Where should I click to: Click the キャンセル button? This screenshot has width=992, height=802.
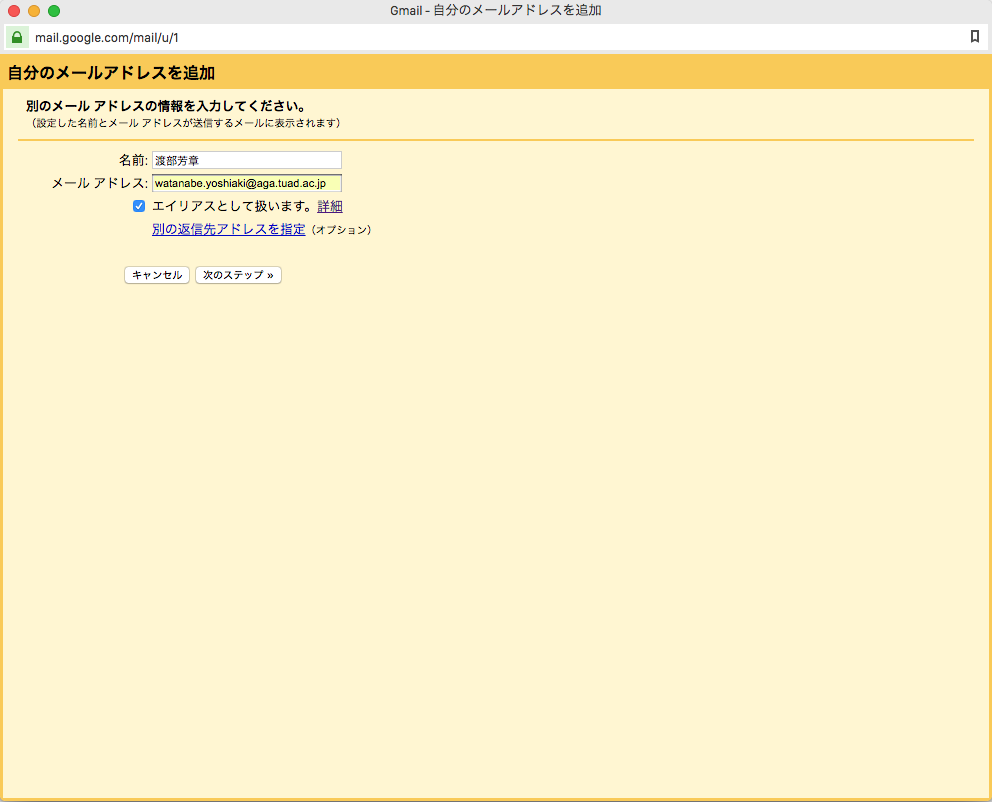(x=157, y=275)
